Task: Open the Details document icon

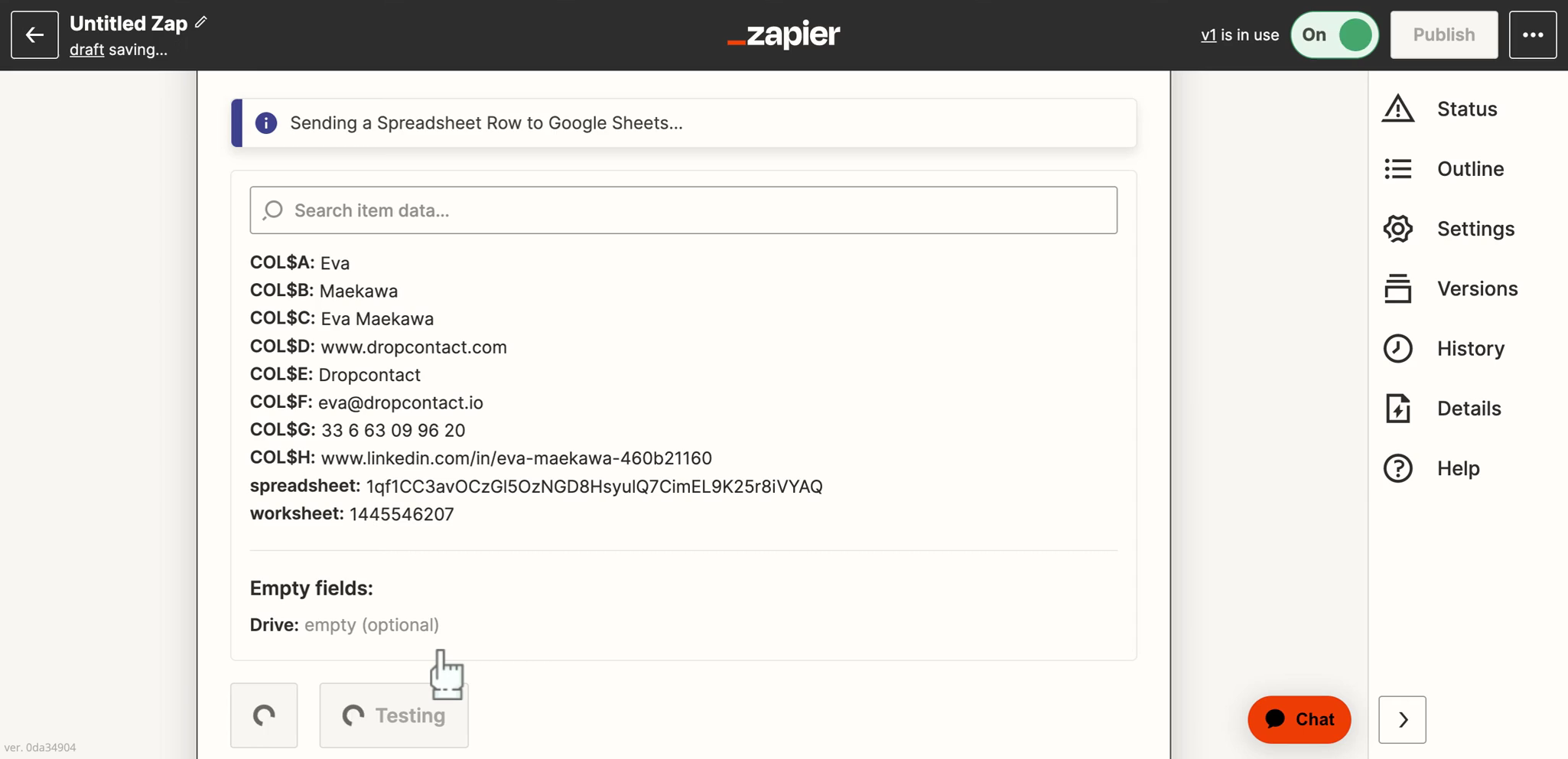Action: (x=1397, y=409)
